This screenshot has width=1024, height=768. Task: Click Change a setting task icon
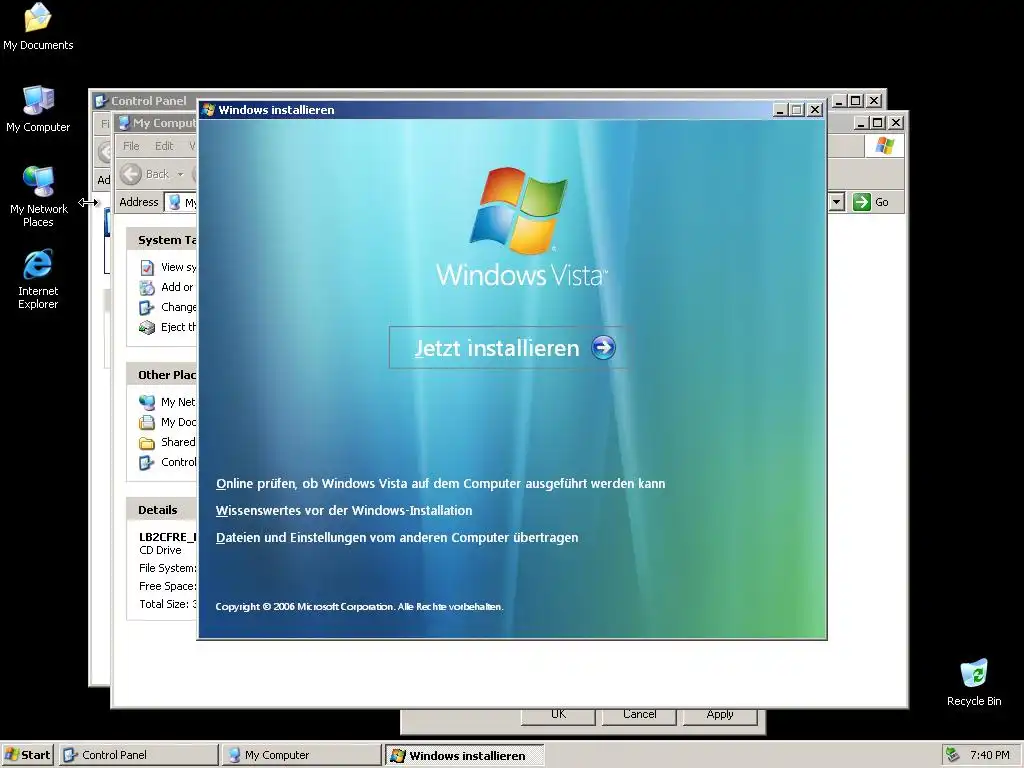(147, 308)
